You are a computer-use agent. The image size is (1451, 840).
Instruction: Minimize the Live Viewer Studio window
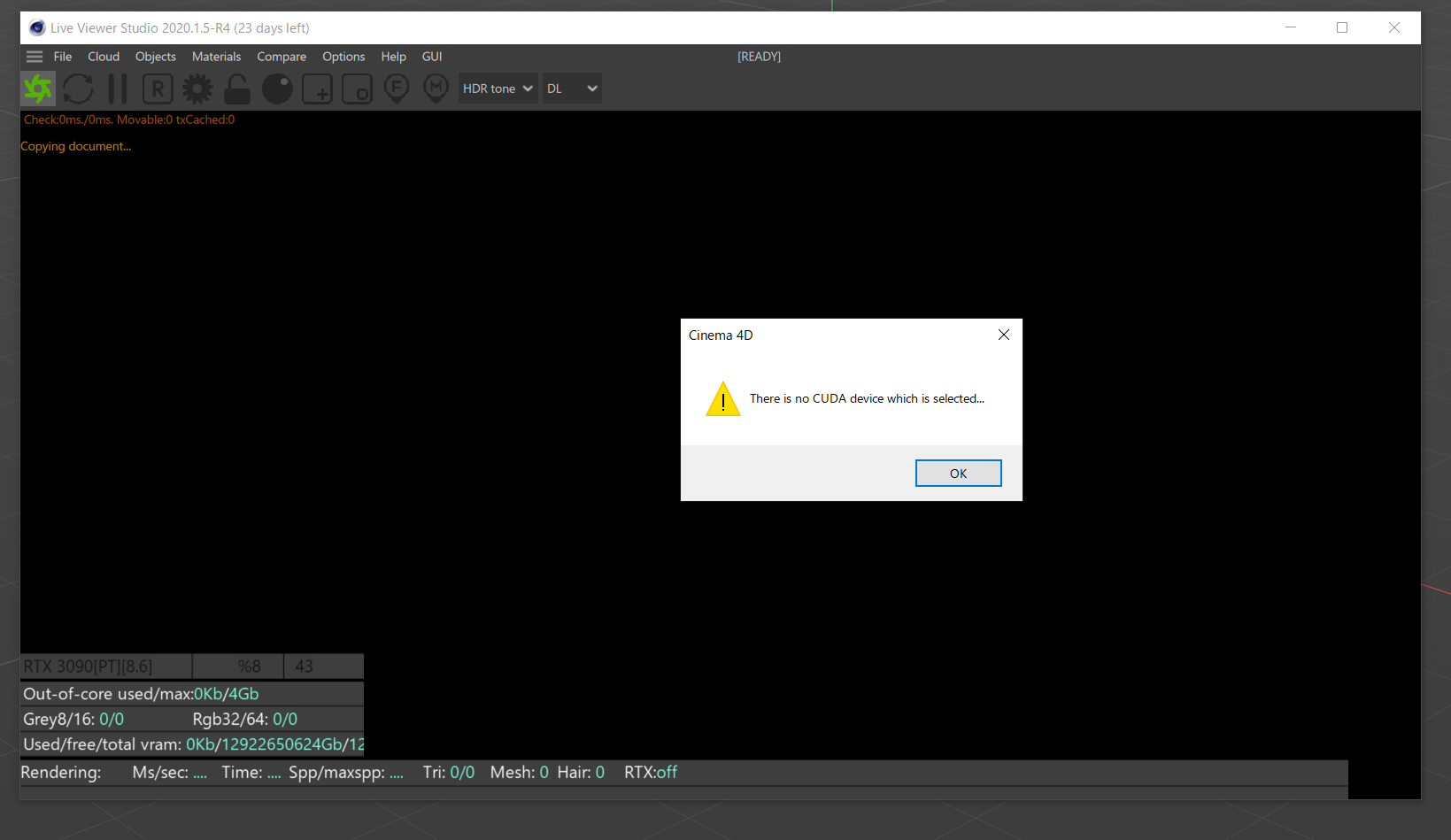coord(1291,27)
